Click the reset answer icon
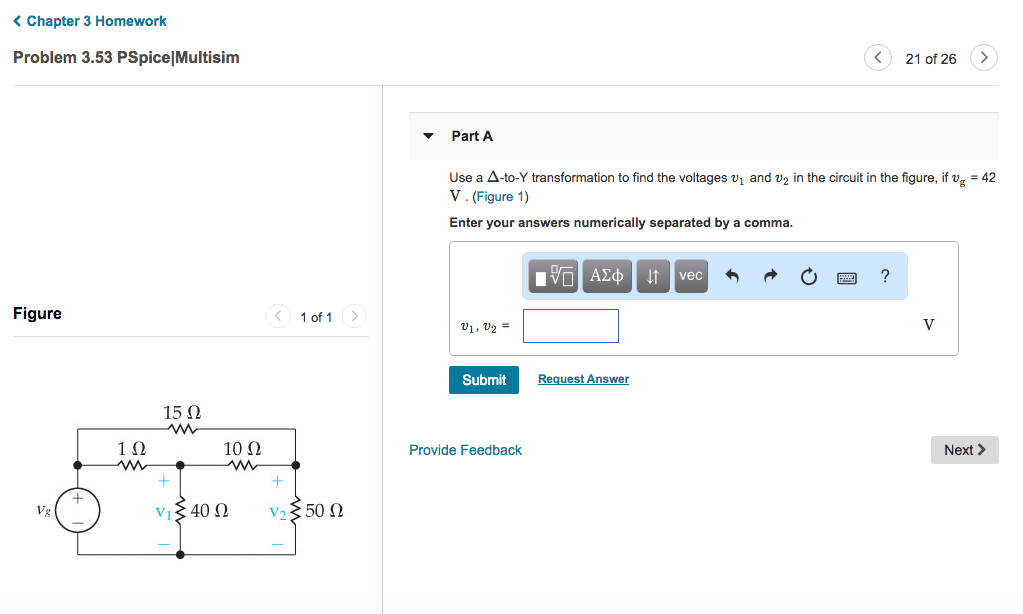 tap(808, 275)
